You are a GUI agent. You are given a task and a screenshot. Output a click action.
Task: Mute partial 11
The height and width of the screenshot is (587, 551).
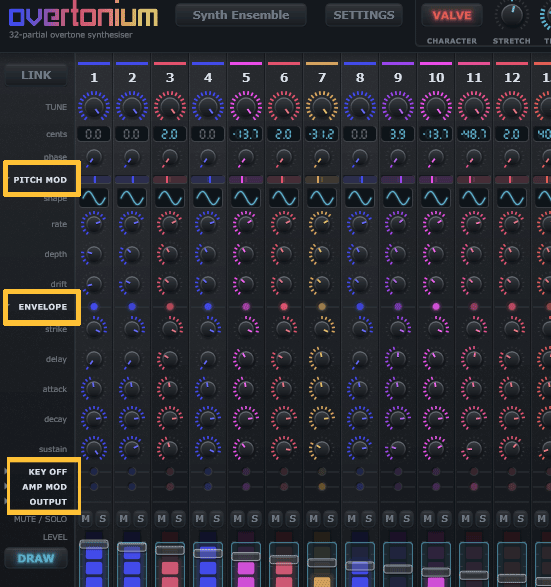[x=466, y=518]
